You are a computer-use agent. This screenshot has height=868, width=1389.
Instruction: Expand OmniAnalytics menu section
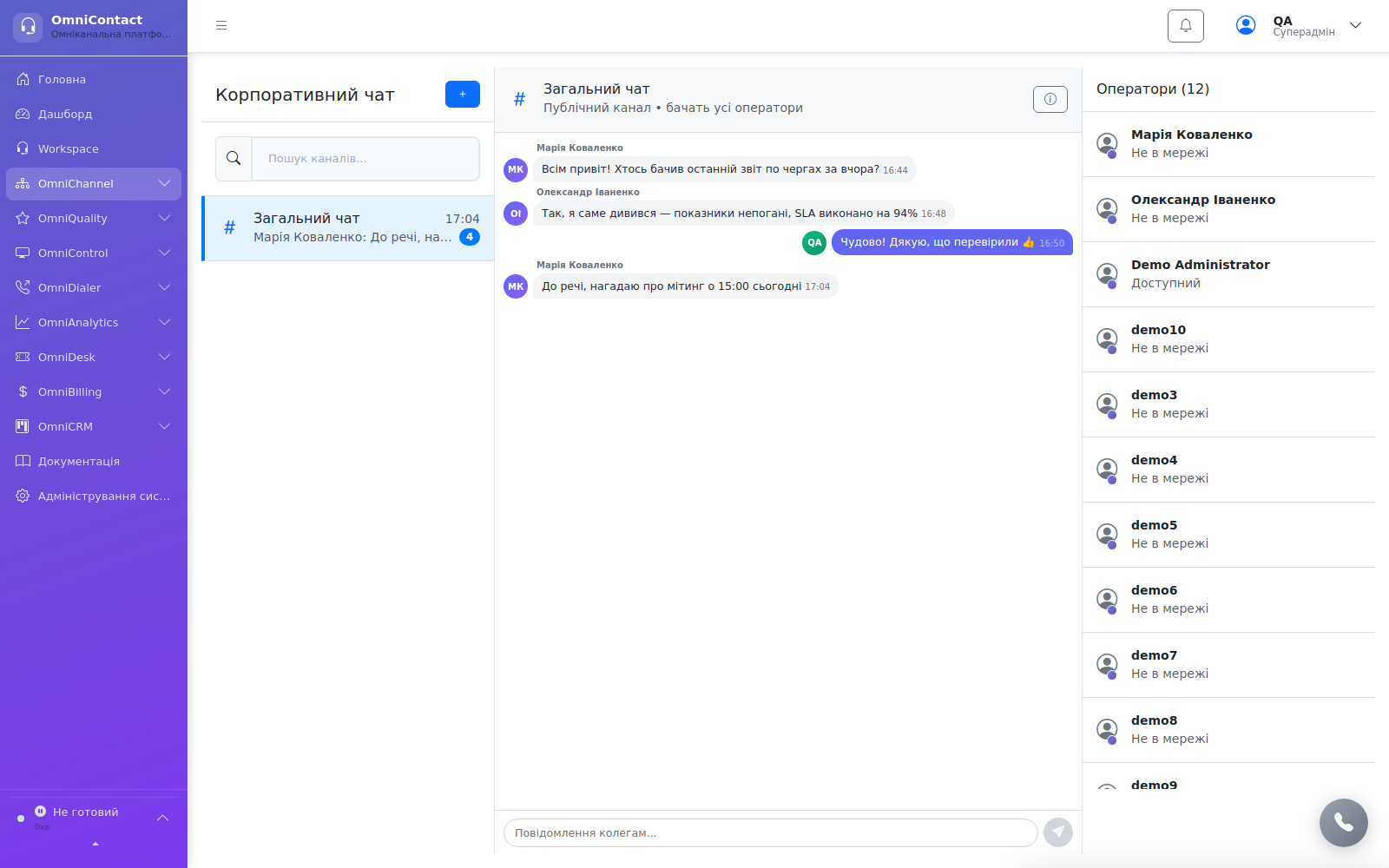point(94,322)
